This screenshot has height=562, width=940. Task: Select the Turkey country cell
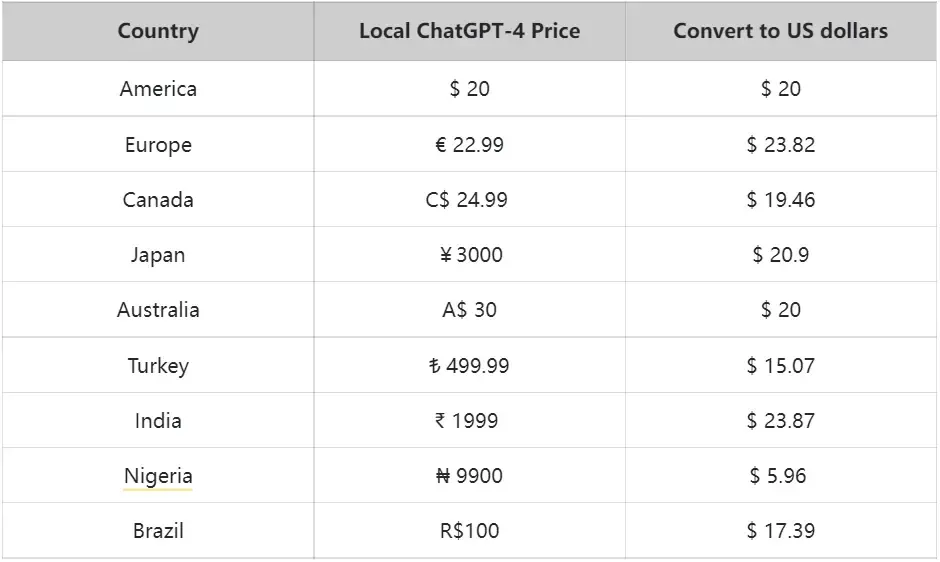pyautogui.click(x=158, y=366)
